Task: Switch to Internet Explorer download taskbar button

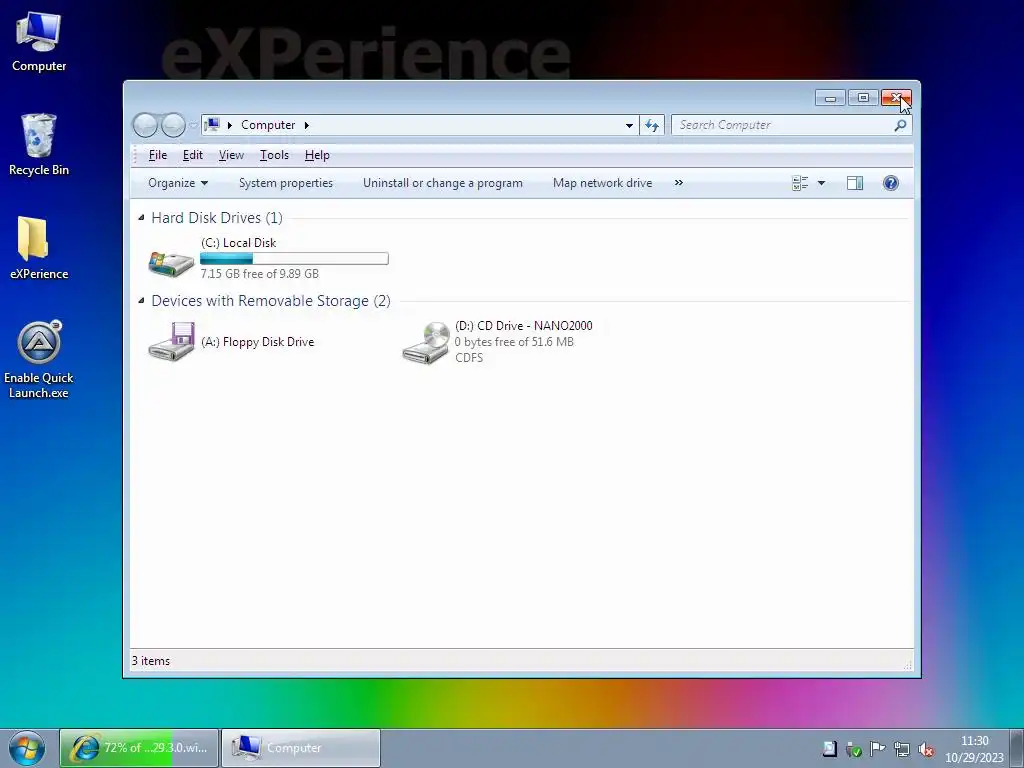Action: point(139,748)
